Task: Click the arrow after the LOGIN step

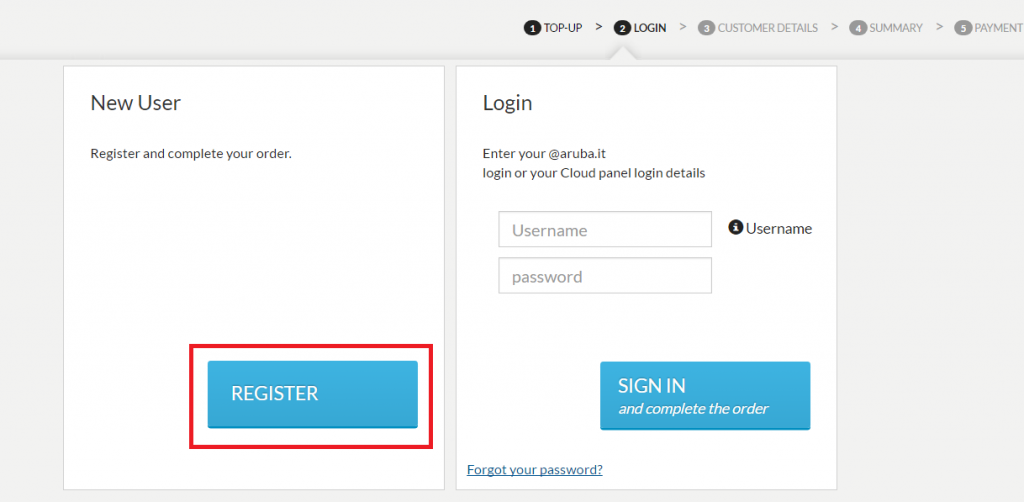Action: 683,27
